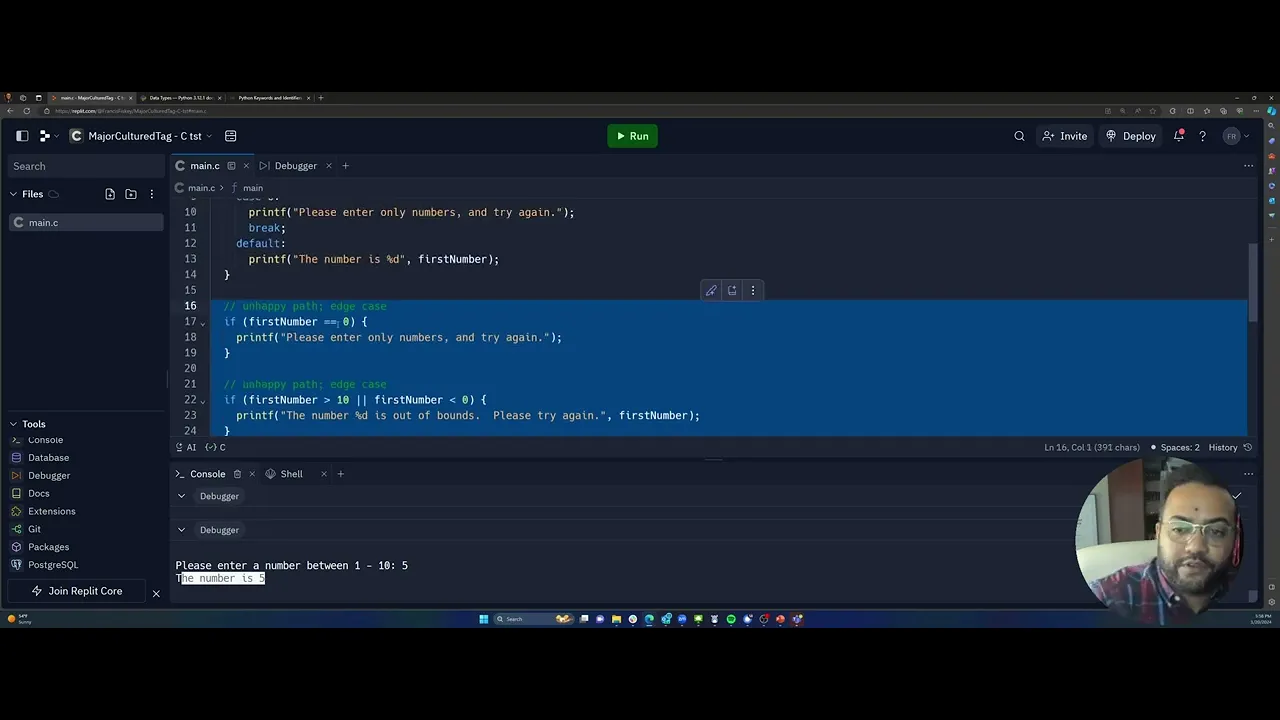Add a new console pane tab

340,474
